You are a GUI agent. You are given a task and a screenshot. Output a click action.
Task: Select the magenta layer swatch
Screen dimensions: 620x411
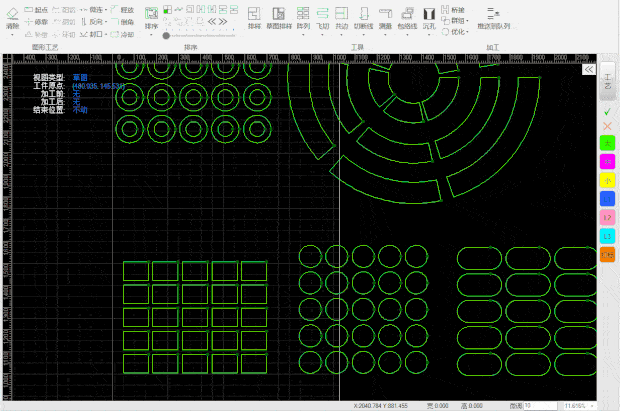click(607, 161)
